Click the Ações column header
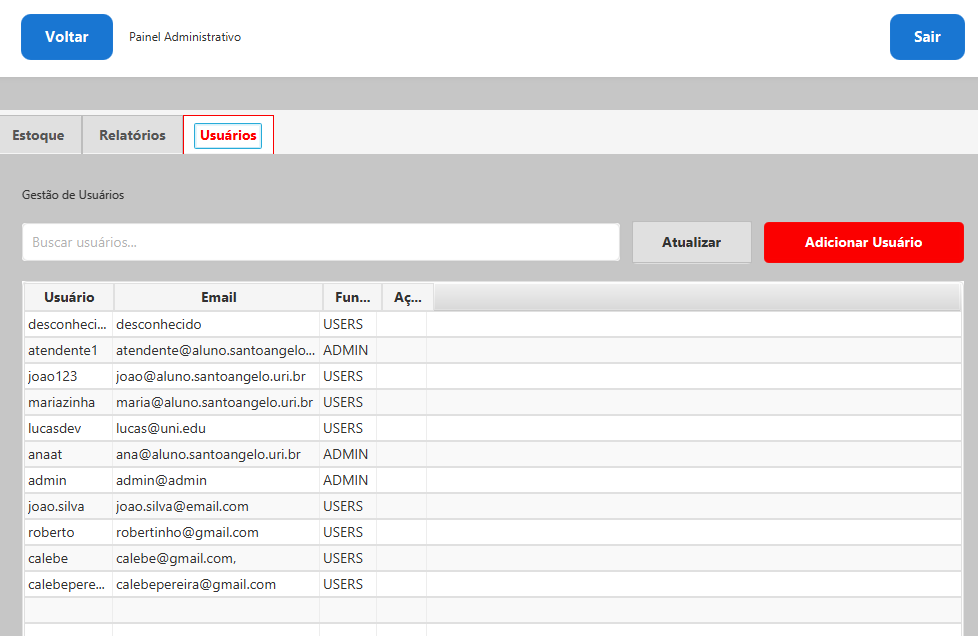Viewport: 978px width, 636px height. 407,297
